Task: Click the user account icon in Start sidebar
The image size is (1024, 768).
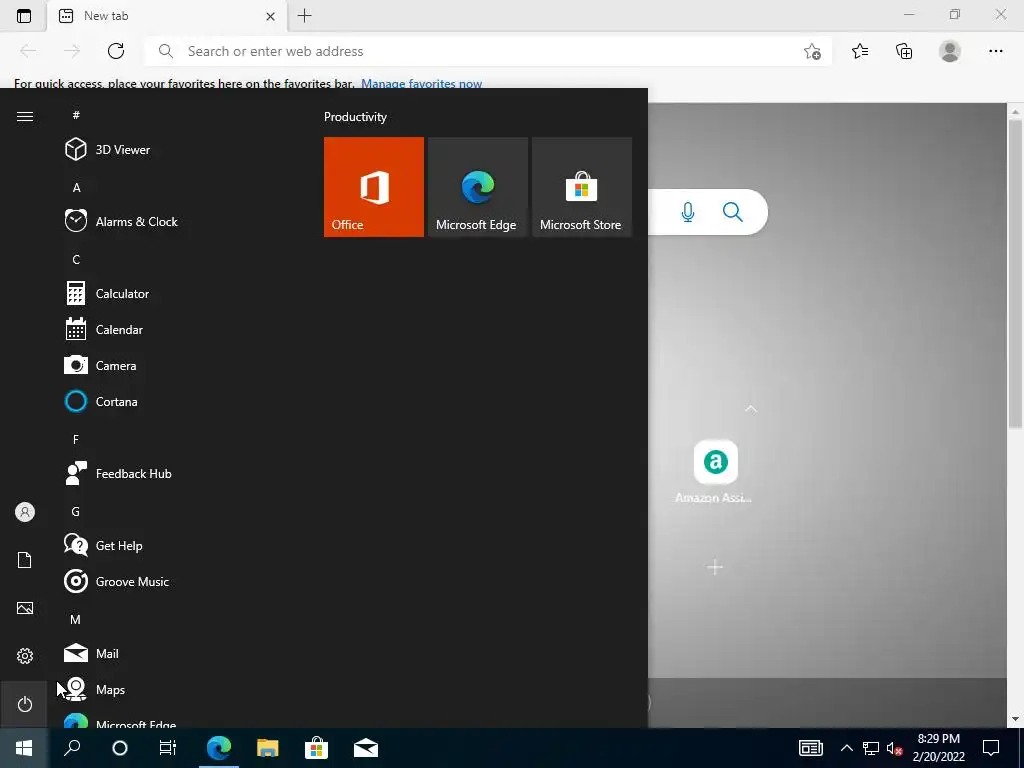Action: coord(24,512)
